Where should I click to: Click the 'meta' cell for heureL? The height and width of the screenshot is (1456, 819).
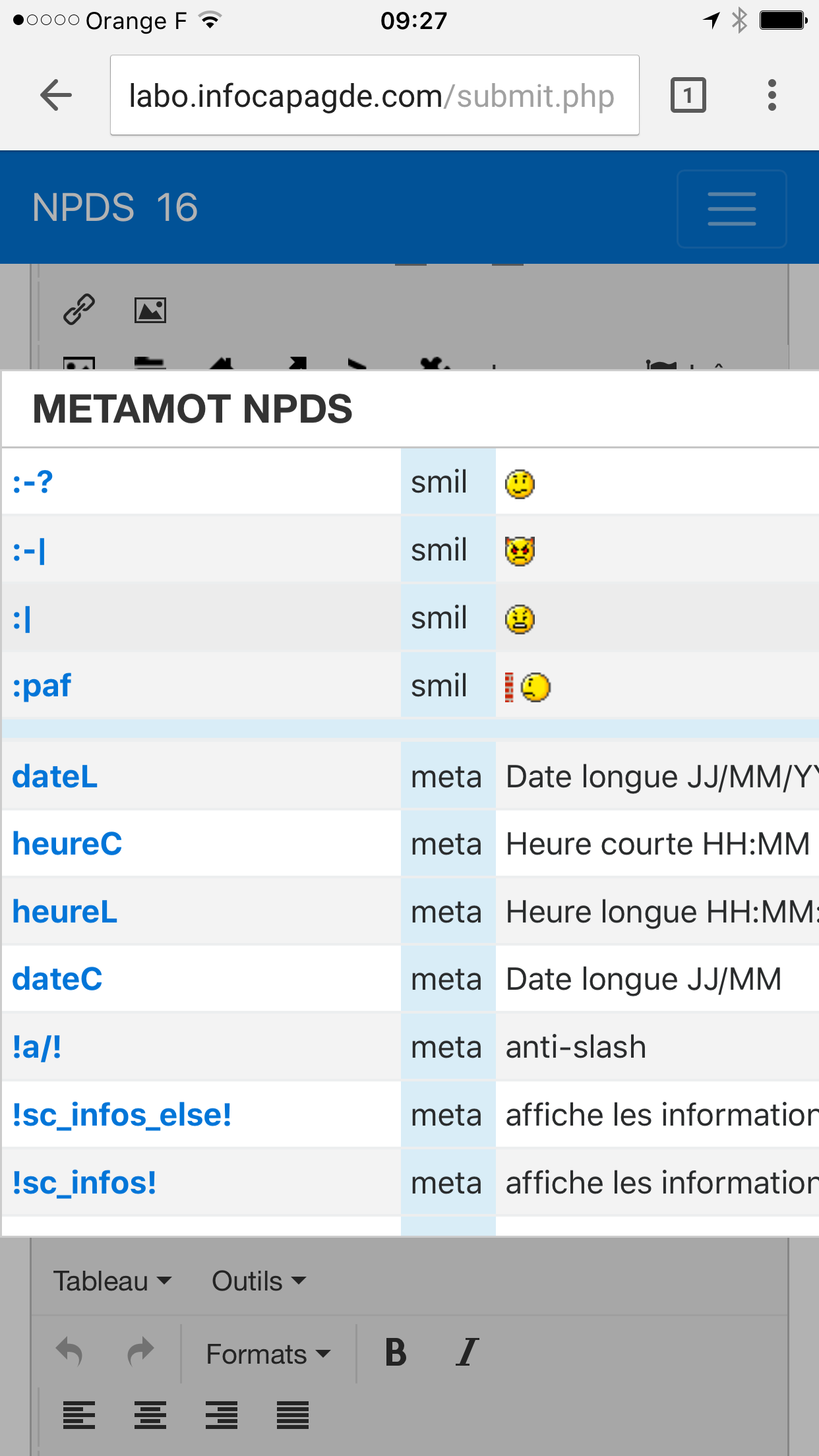pos(448,912)
